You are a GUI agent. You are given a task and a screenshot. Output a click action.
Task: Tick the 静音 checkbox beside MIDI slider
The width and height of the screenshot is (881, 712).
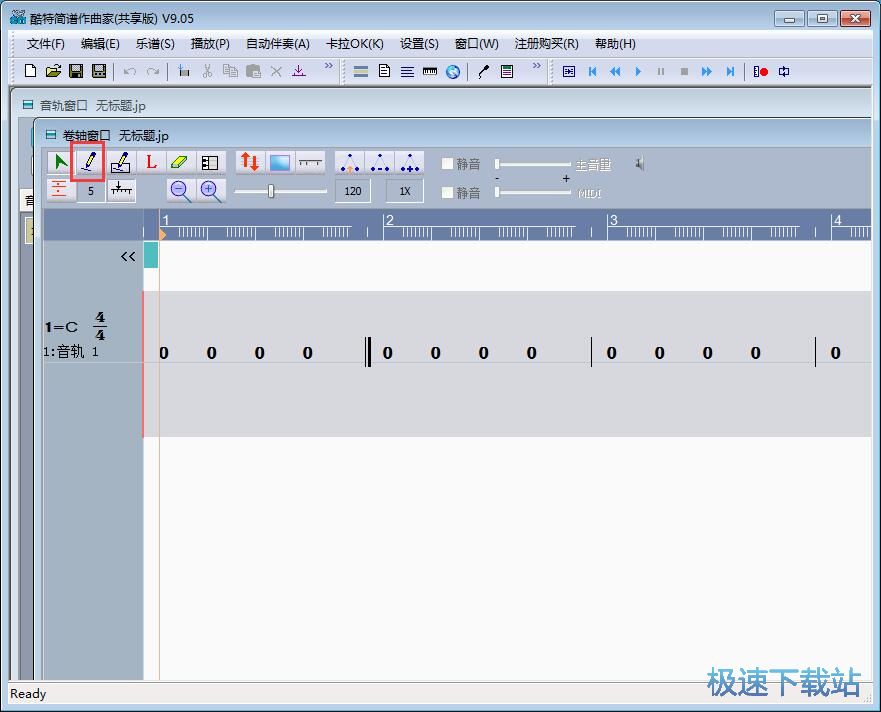[x=447, y=192]
